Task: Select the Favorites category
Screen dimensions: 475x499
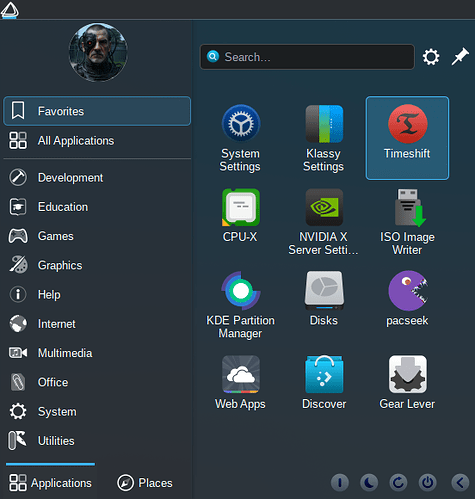Action: tap(97, 111)
